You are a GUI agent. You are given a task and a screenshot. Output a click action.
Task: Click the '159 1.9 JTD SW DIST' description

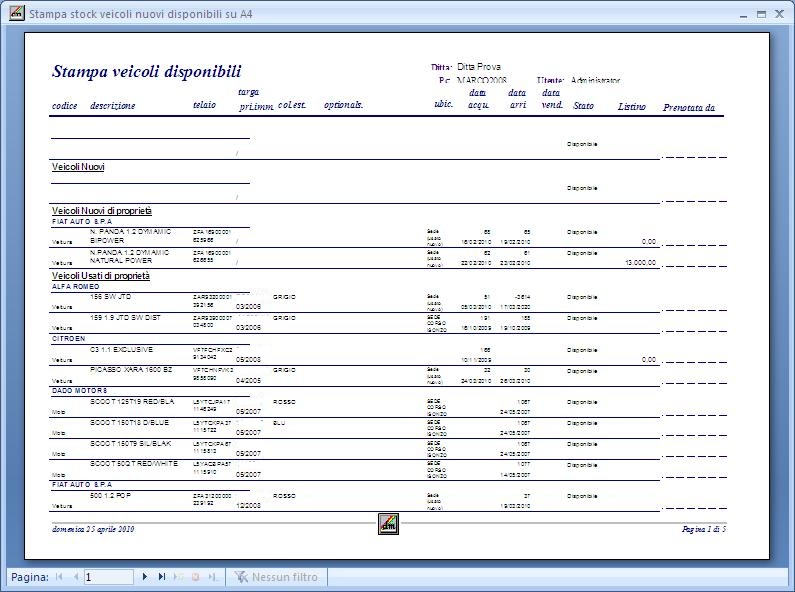coord(125,318)
